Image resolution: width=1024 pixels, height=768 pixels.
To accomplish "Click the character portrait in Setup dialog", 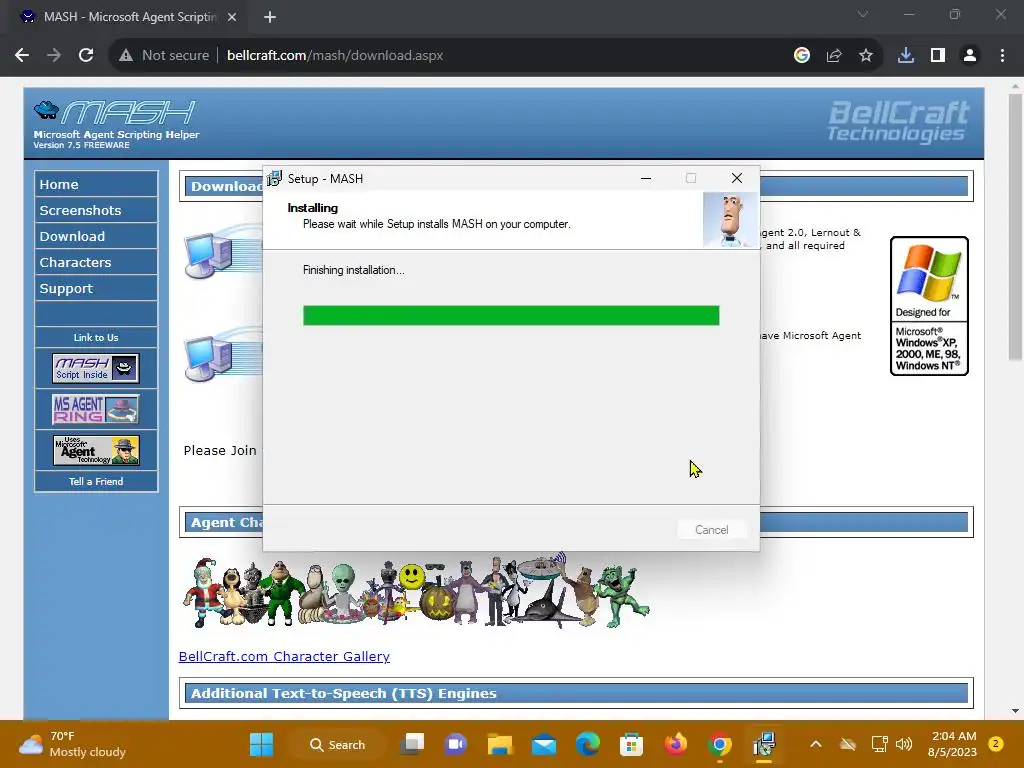I will click(730, 219).
